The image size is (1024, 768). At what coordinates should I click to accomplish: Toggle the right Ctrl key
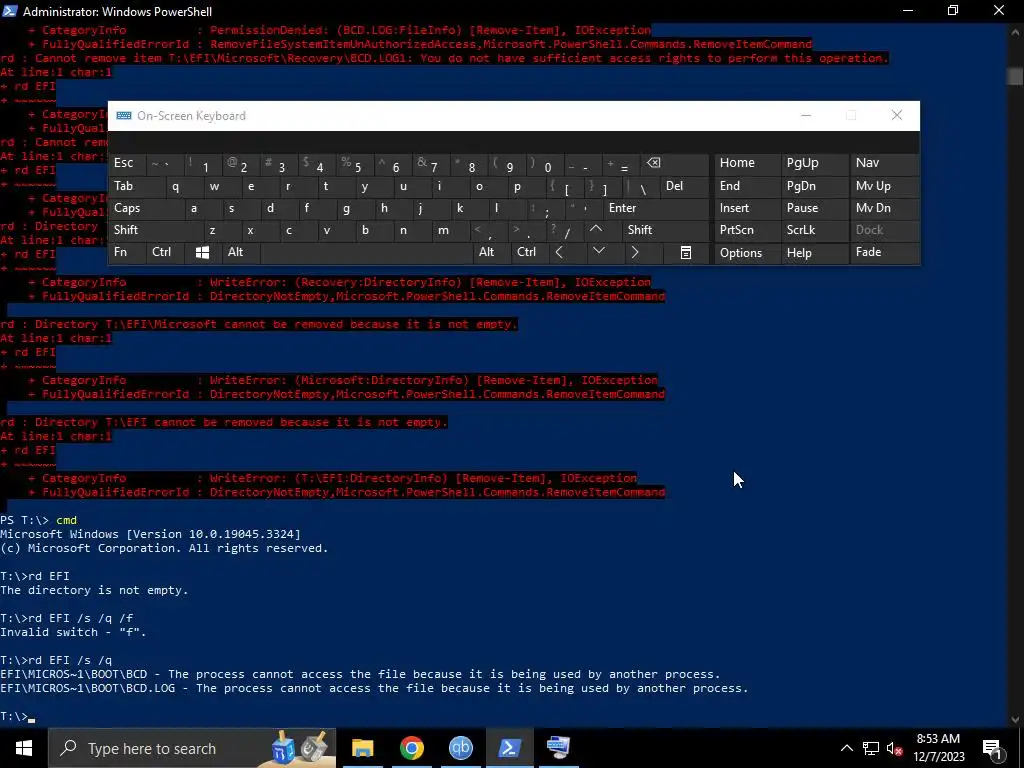[x=529, y=252]
